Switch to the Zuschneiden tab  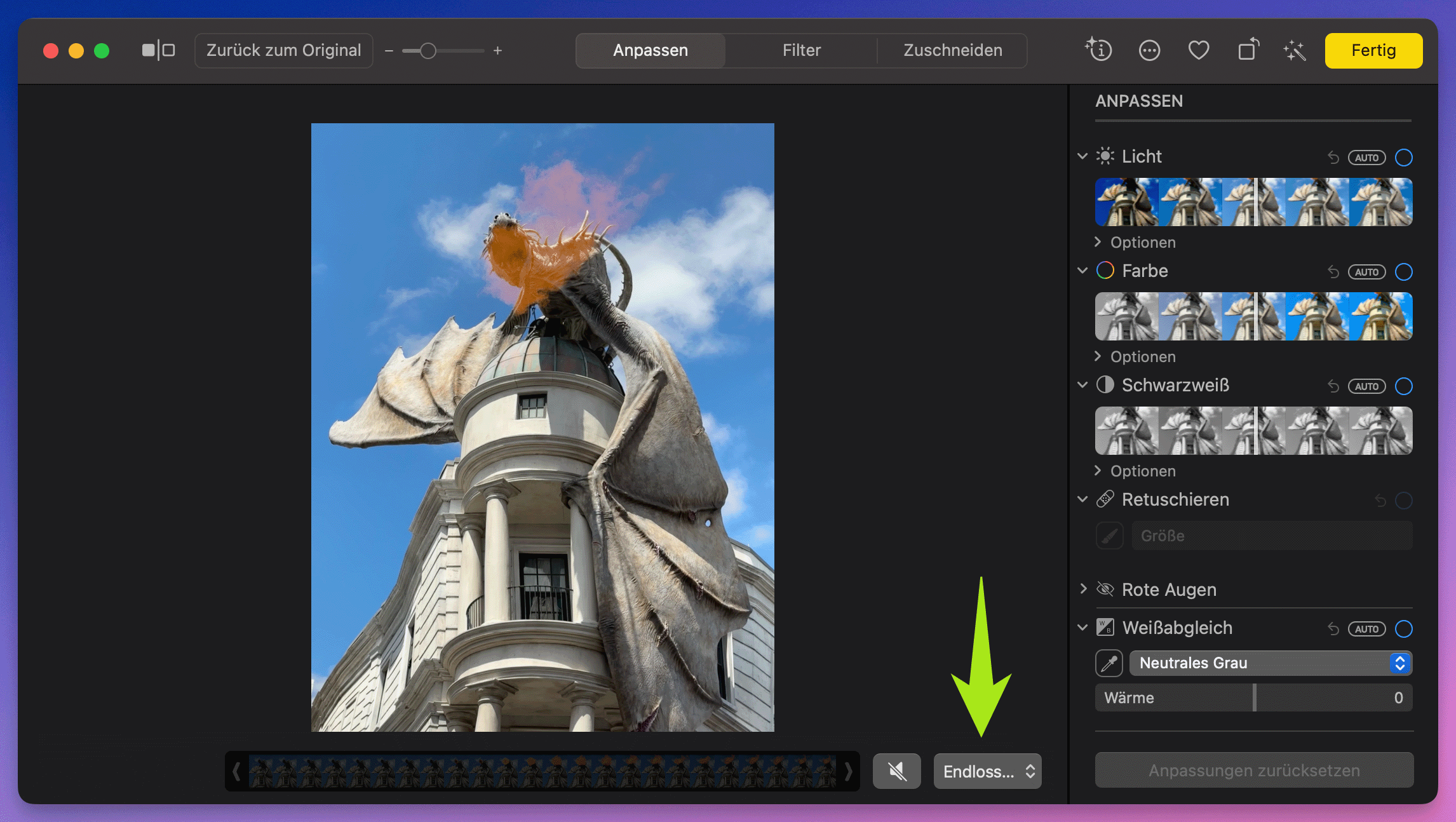tap(953, 50)
